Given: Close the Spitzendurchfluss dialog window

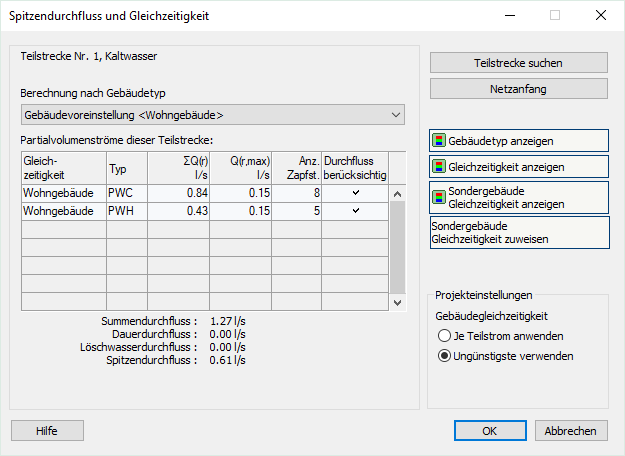Looking at the screenshot, I should [601, 15].
